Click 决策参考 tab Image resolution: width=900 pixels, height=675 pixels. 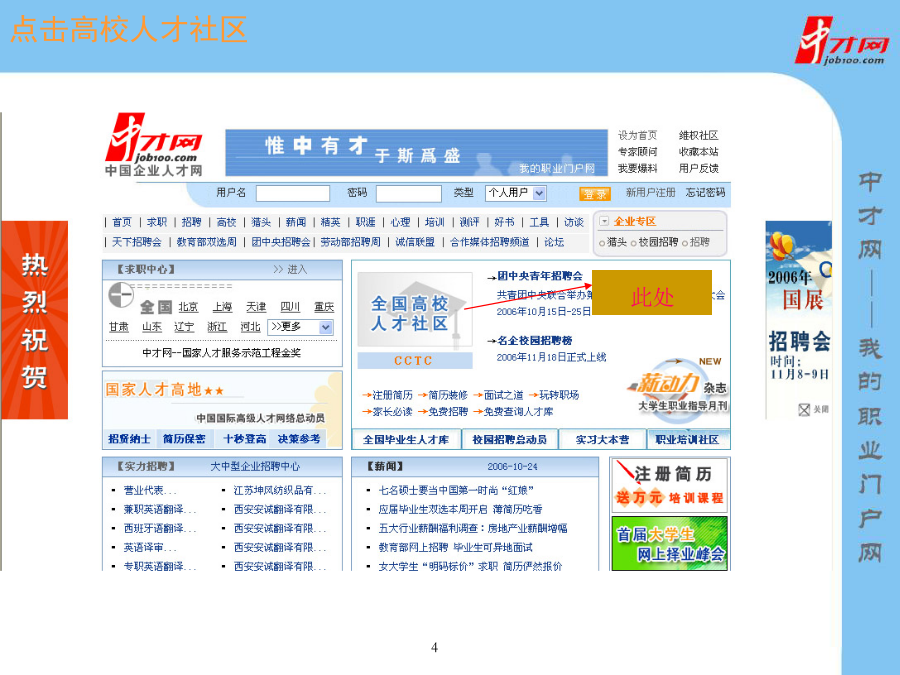[299, 439]
